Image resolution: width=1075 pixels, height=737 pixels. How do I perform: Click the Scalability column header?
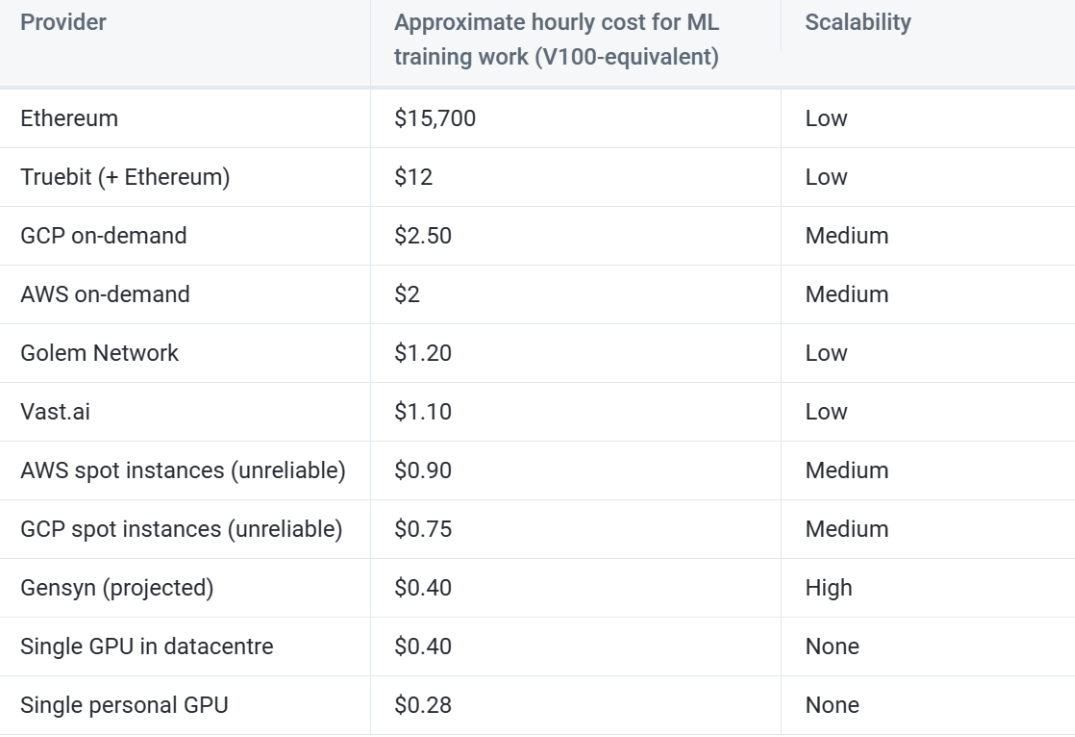tap(857, 23)
